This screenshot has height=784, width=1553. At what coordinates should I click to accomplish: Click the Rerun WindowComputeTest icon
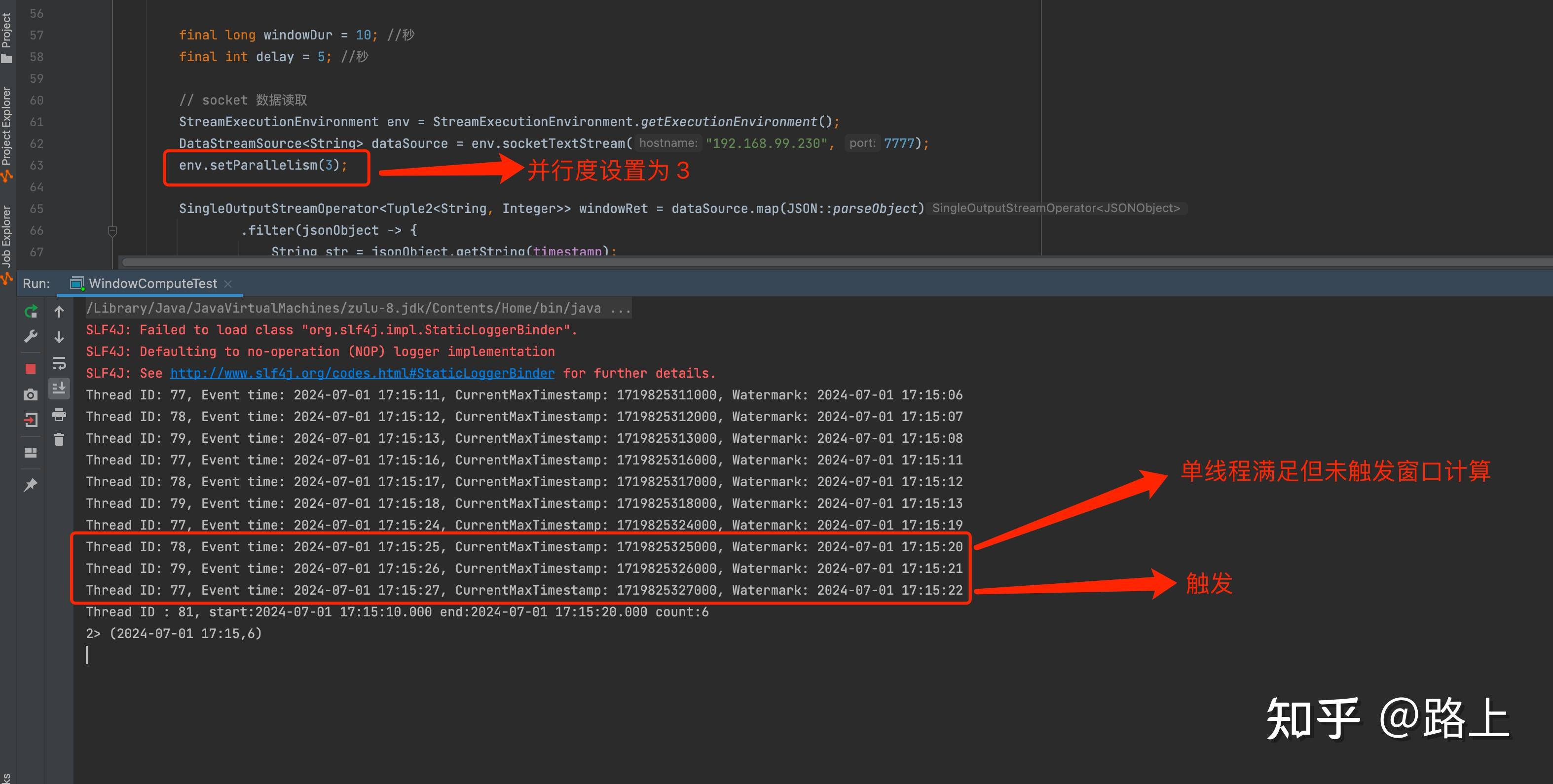tap(31, 312)
